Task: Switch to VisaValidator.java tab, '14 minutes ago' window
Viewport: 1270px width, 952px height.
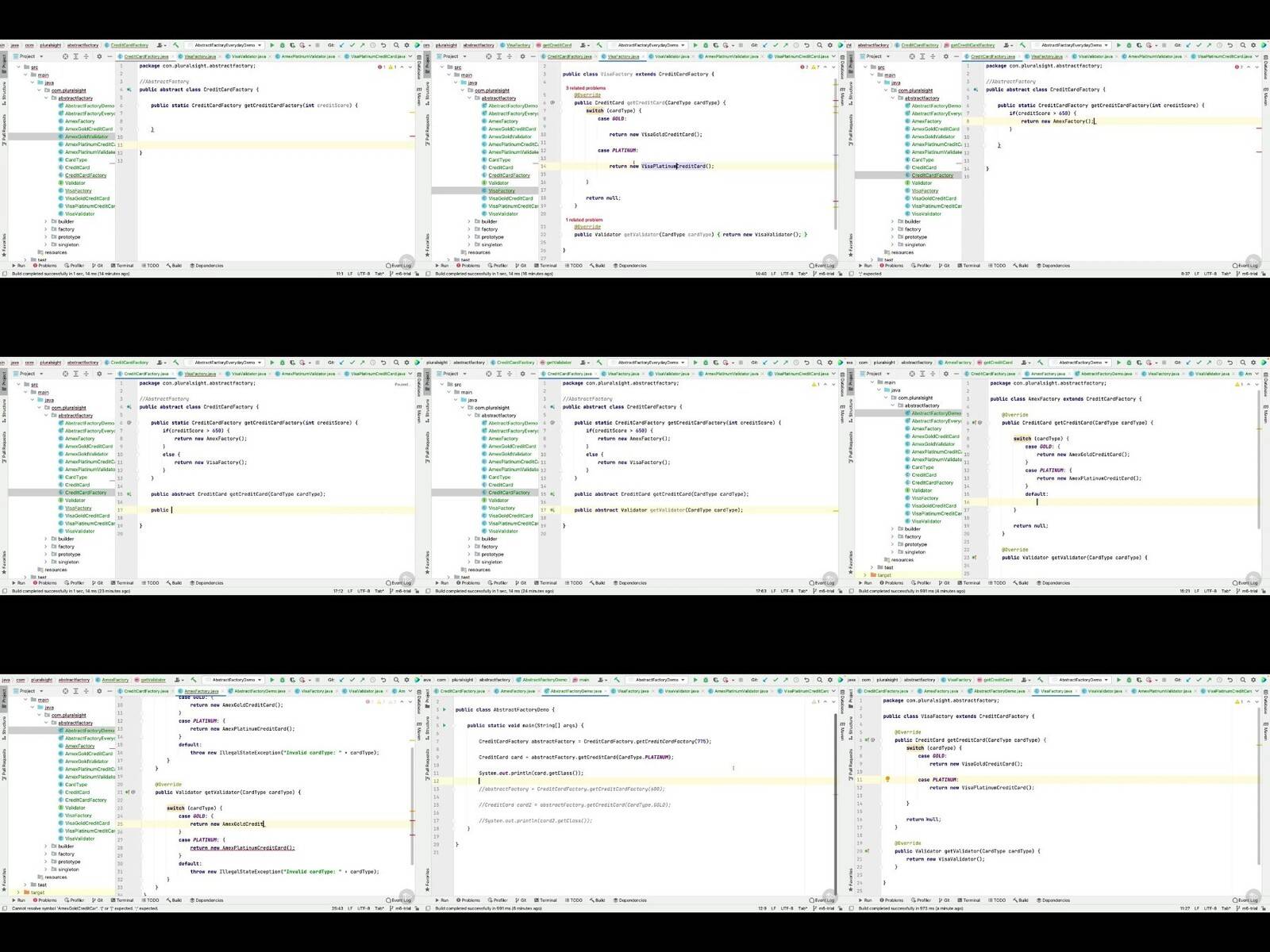Action: pyautogui.click(x=247, y=56)
